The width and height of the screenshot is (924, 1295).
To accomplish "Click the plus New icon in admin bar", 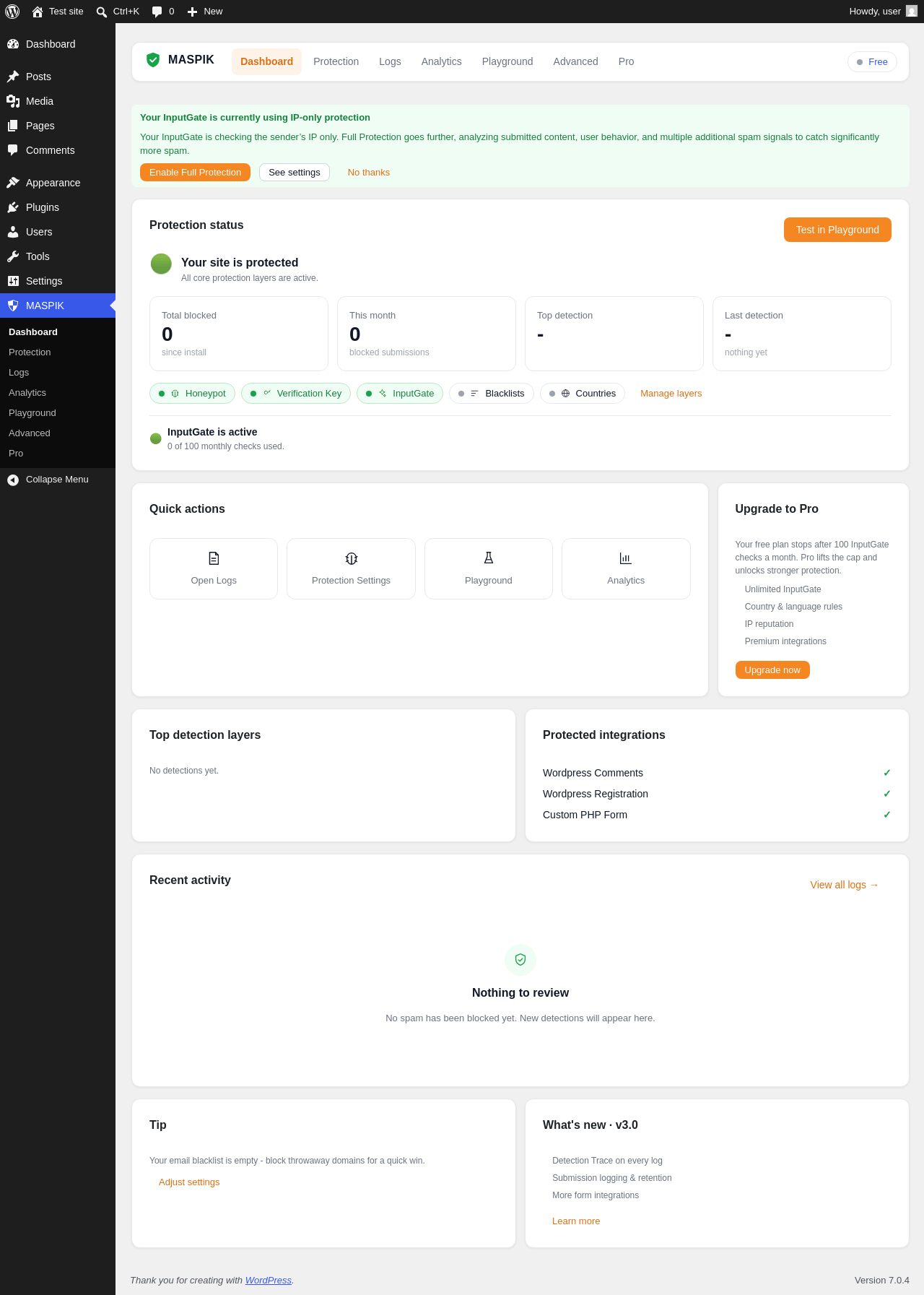I will (x=192, y=12).
